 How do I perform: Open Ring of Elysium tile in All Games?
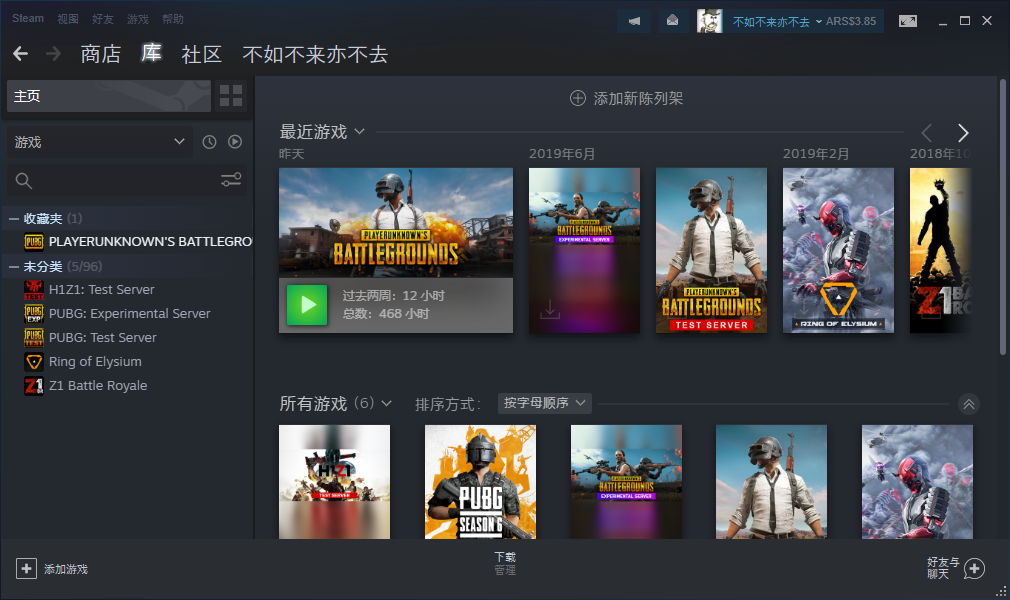(x=917, y=481)
